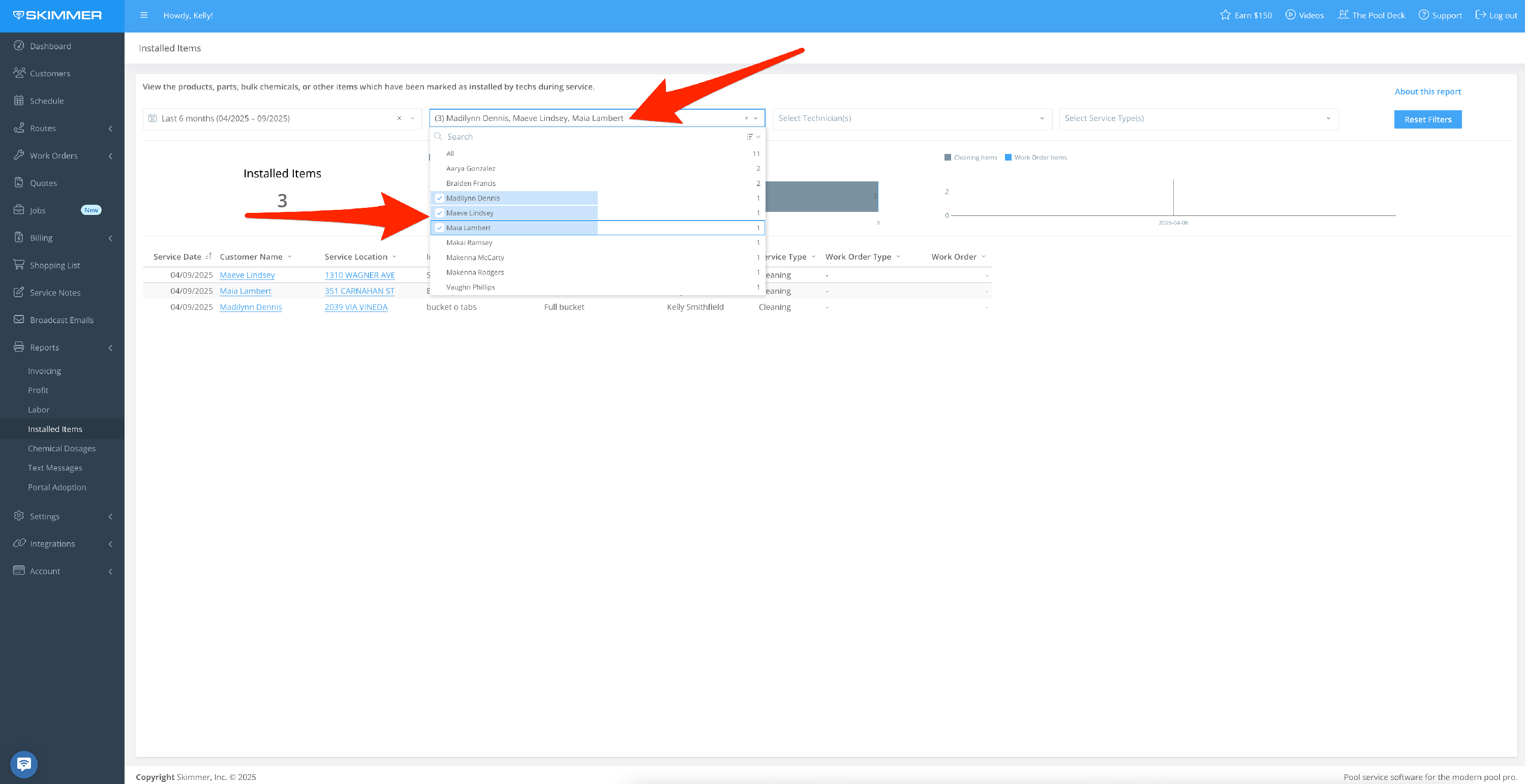Click the Cleaning Items legend swatch
Screen dimensions: 1525x784
coord(947,158)
